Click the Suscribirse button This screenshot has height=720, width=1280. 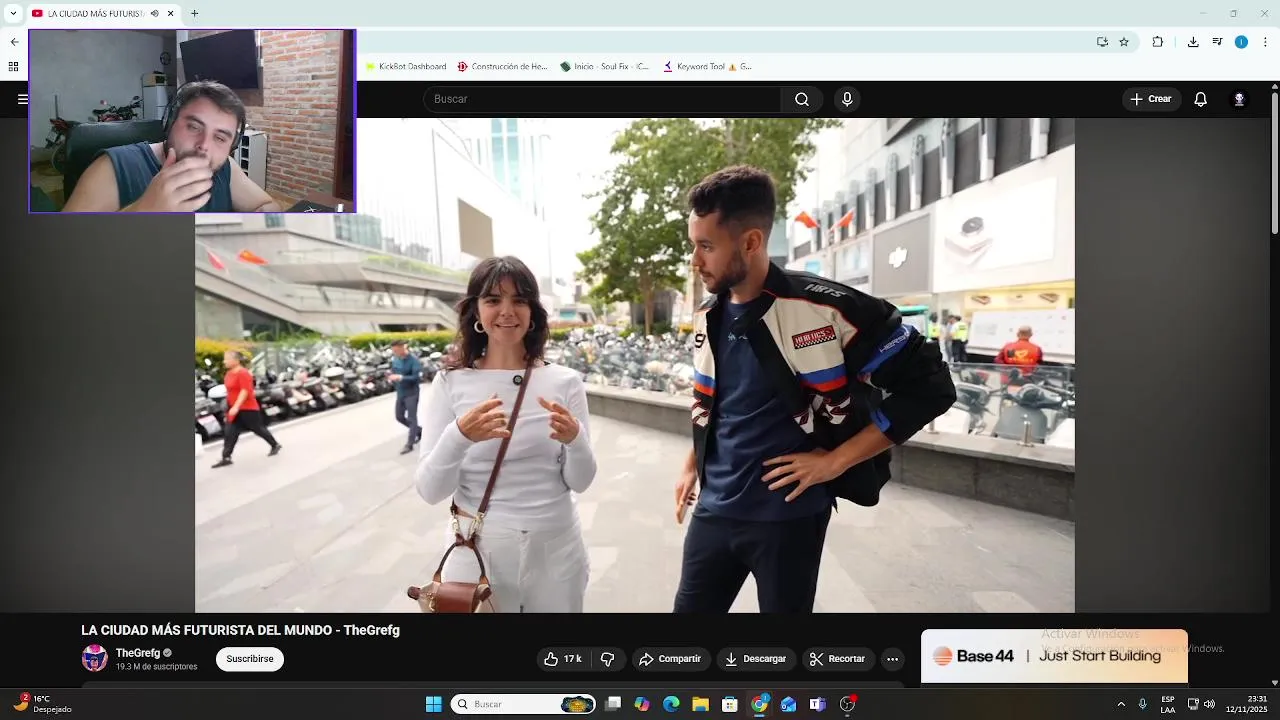click(x=250, y=659)
